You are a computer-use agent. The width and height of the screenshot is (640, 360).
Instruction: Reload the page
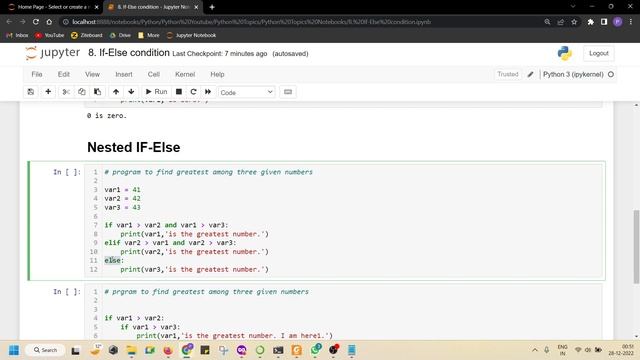[x=36, y=22]
